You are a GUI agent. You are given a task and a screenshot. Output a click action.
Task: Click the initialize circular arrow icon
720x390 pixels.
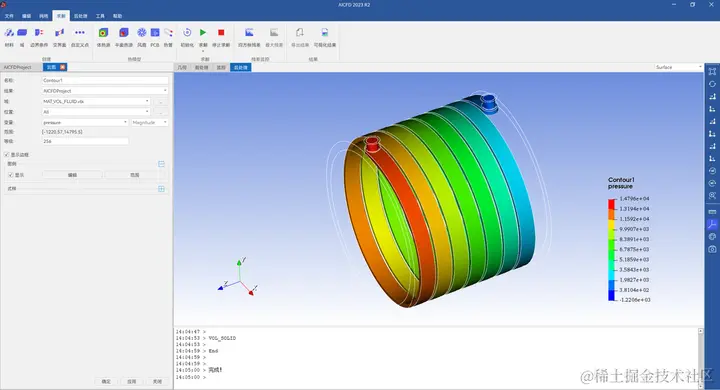187,33
